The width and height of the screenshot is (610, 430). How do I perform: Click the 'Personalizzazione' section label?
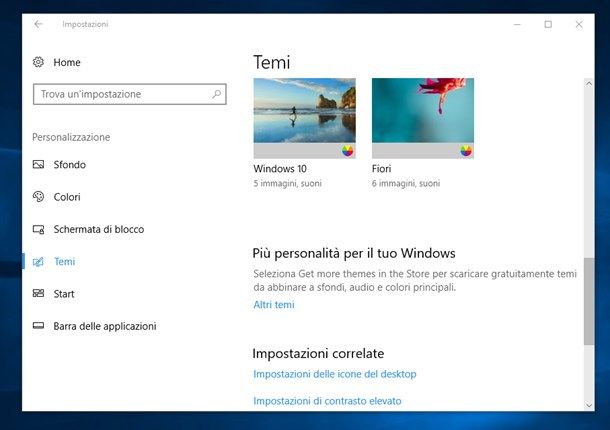coord(71,137)
